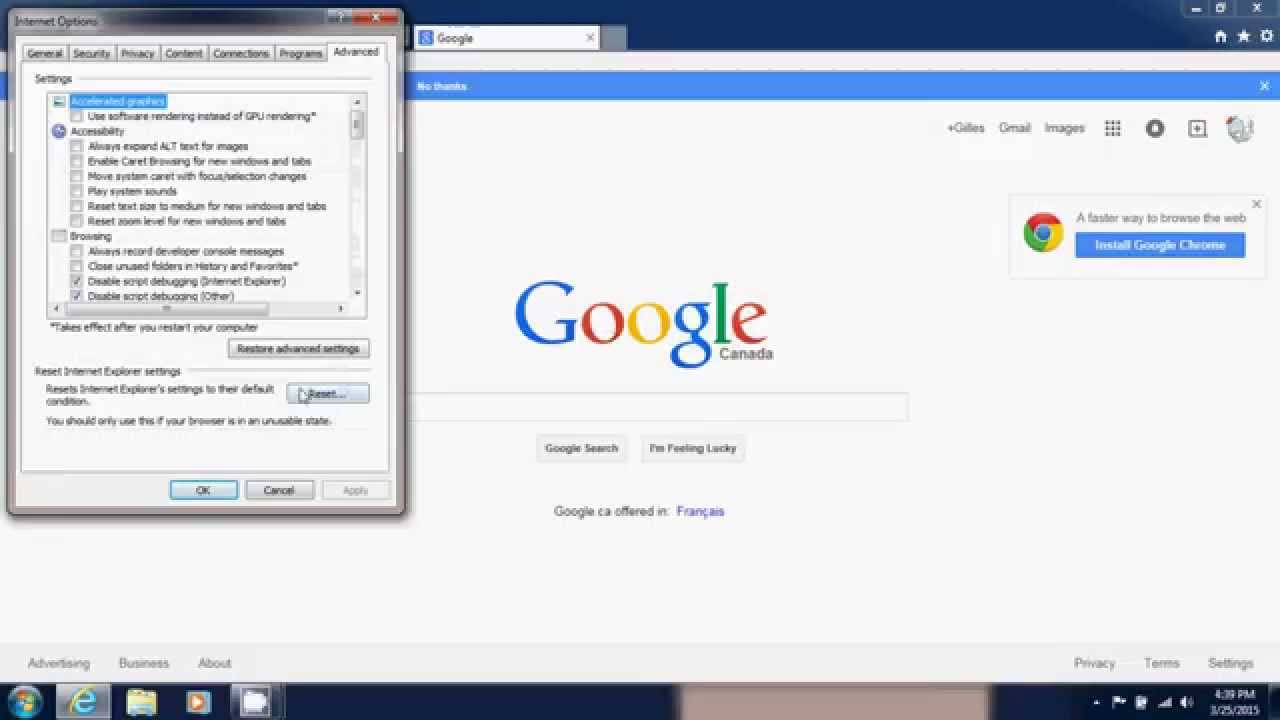Toggle Reset text size to medium
Viewport: 1280px width, 720px height.
[77, 206]
